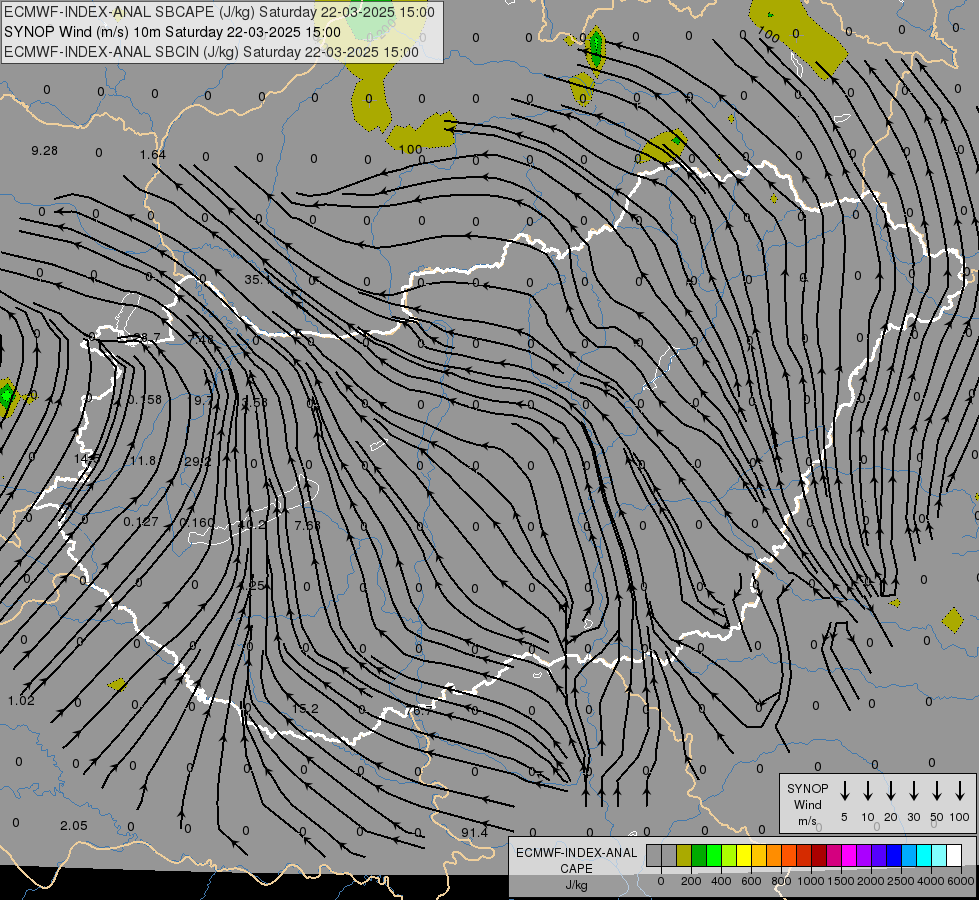Click the wind arrow above the 30 label
The width and height of the screenshot is (979, 900).
[913, 791]
